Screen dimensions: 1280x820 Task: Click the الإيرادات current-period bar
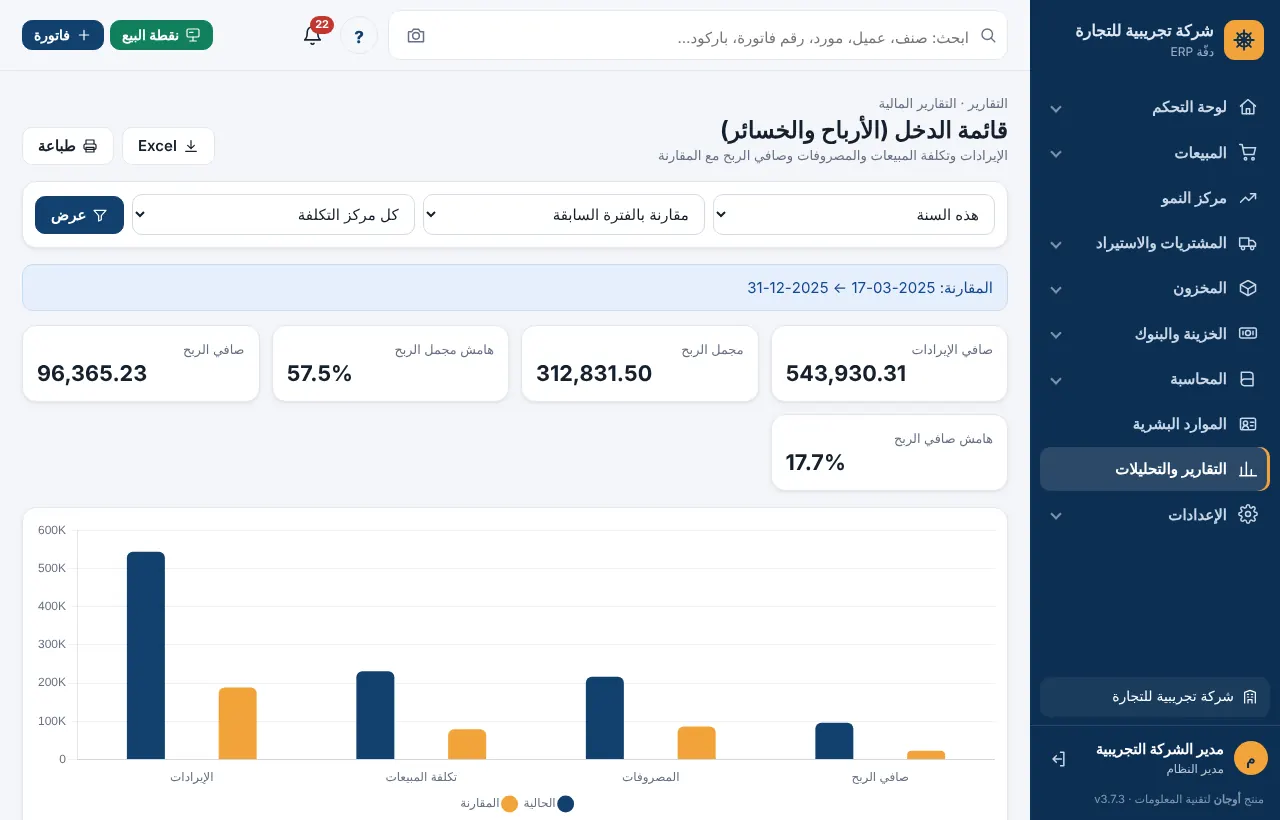(146, 655)
